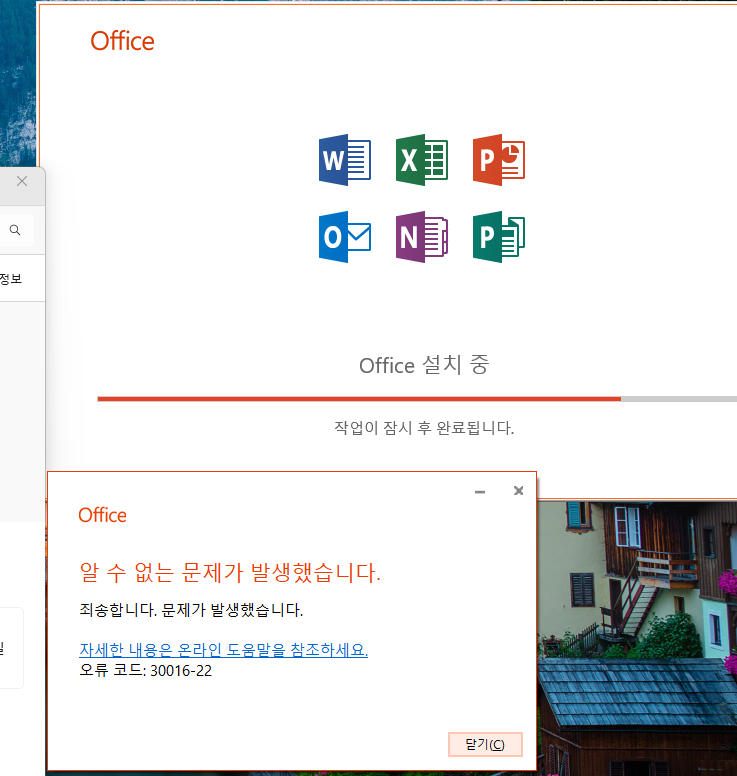Click the 닫기(C) button
Screen dimensions: 737x776
485,744
